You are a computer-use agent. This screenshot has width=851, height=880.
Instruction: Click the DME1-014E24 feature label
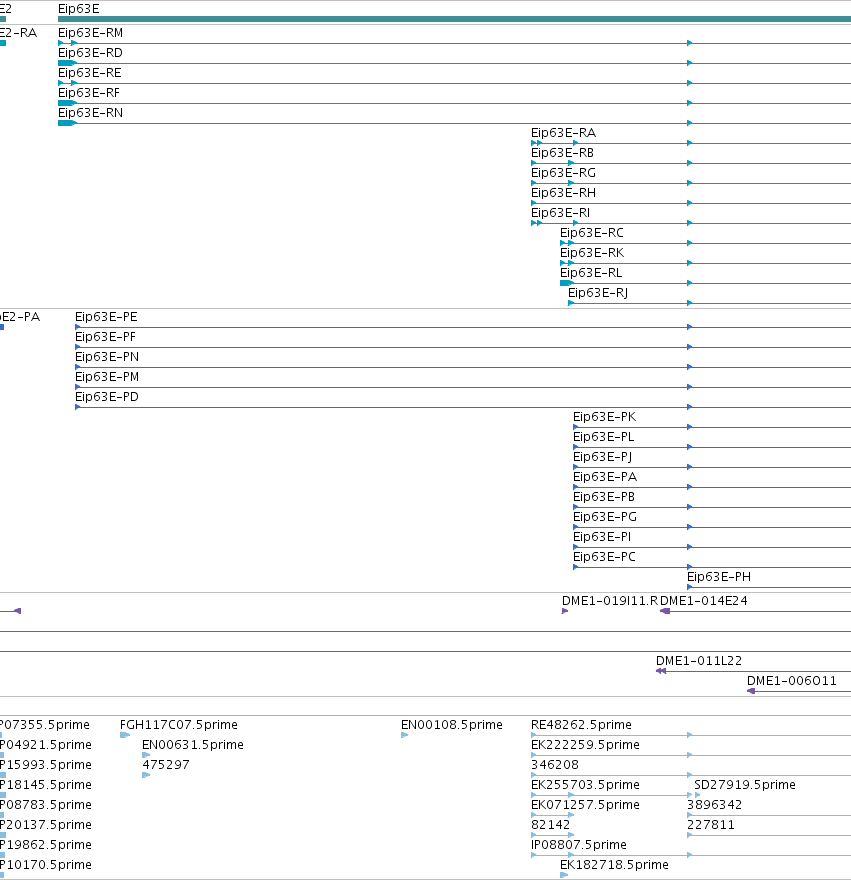pos(704,601)
